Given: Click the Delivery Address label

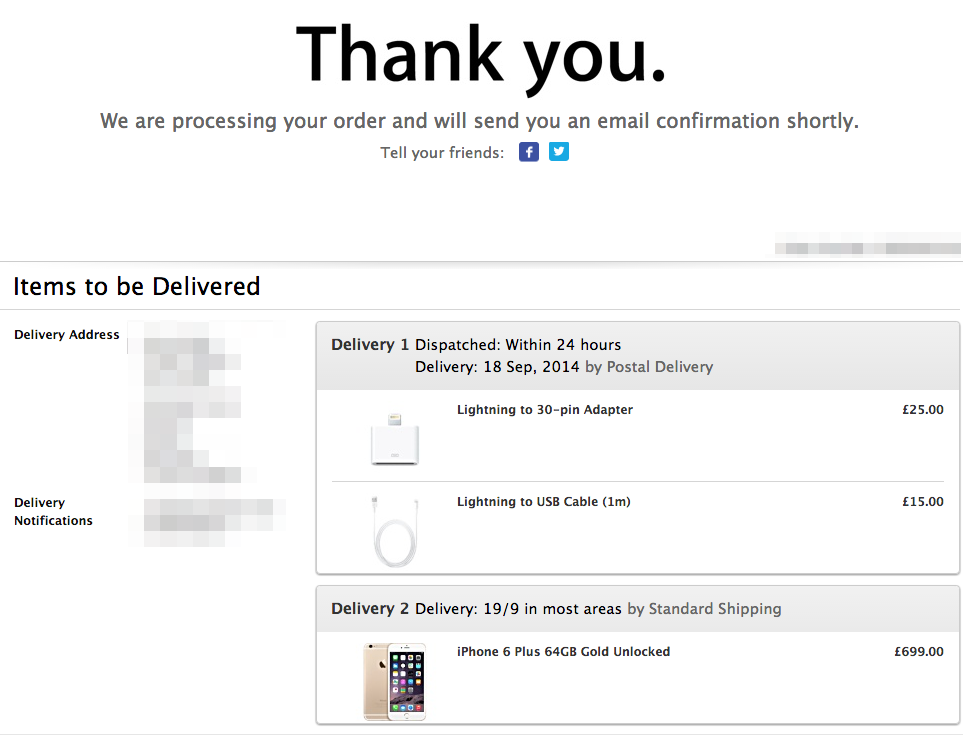Looking at the screenshot, I should pos(67,335).
